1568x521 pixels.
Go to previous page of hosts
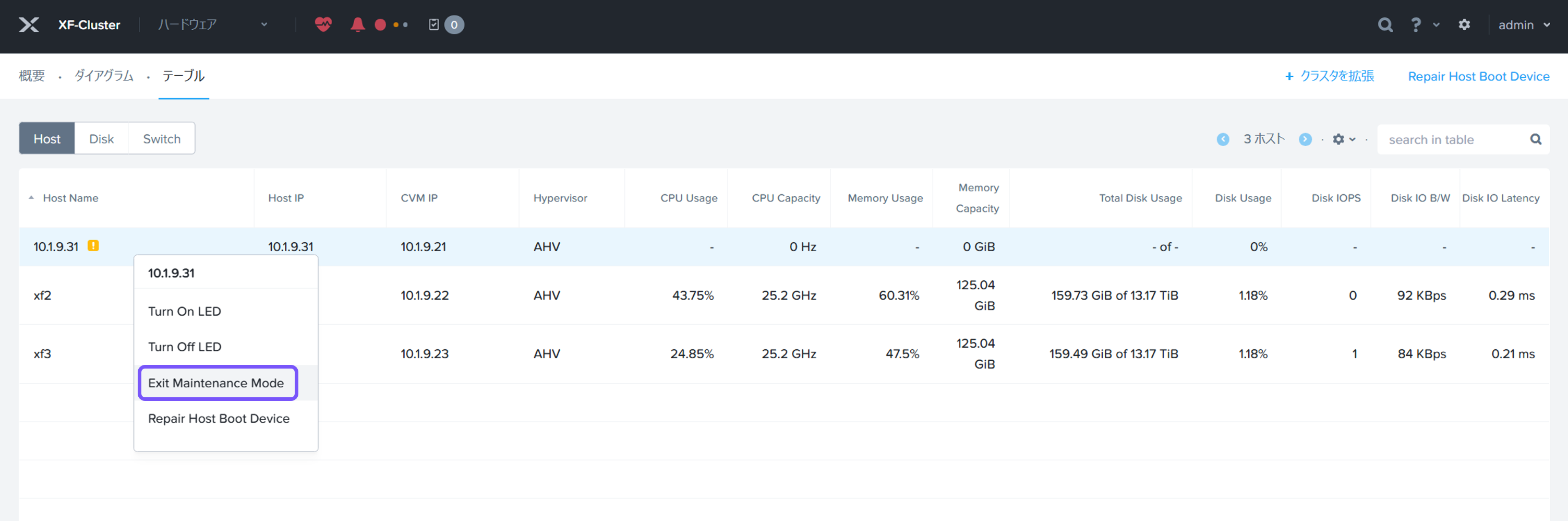point(1222,139)
